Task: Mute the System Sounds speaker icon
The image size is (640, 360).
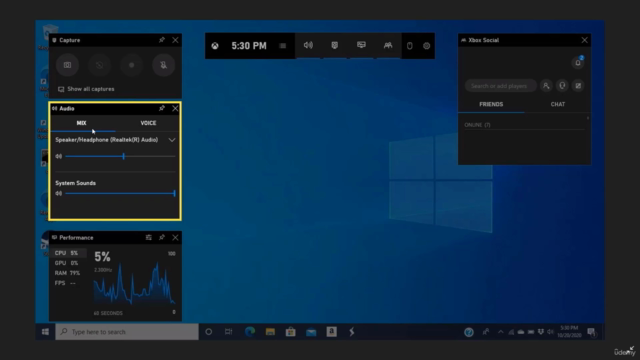Action: 59,193
